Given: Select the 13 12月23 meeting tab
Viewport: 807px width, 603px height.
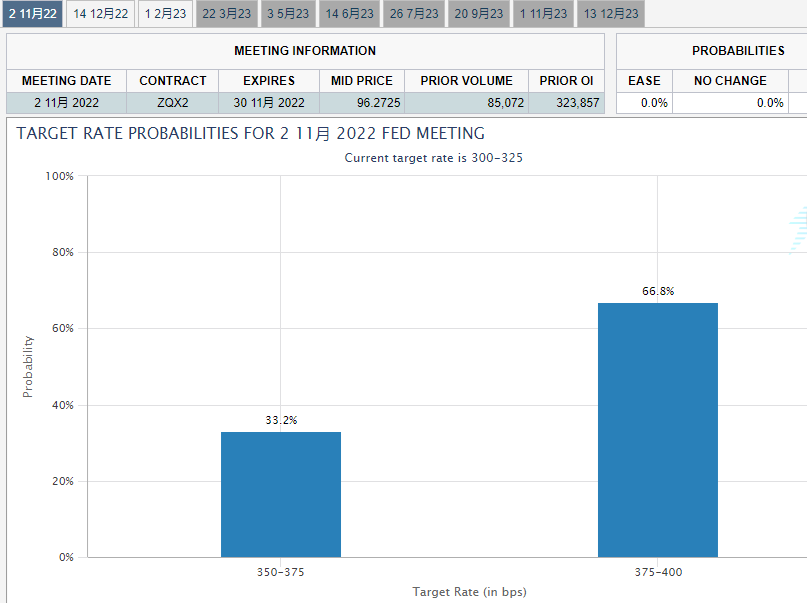Looking at the screenshot, I should [611, 14].
